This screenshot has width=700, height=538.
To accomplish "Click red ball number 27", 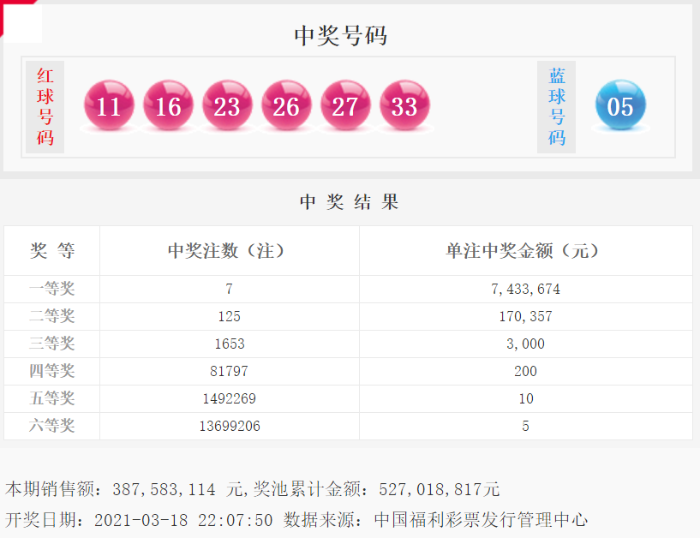I will click(345, 106).
